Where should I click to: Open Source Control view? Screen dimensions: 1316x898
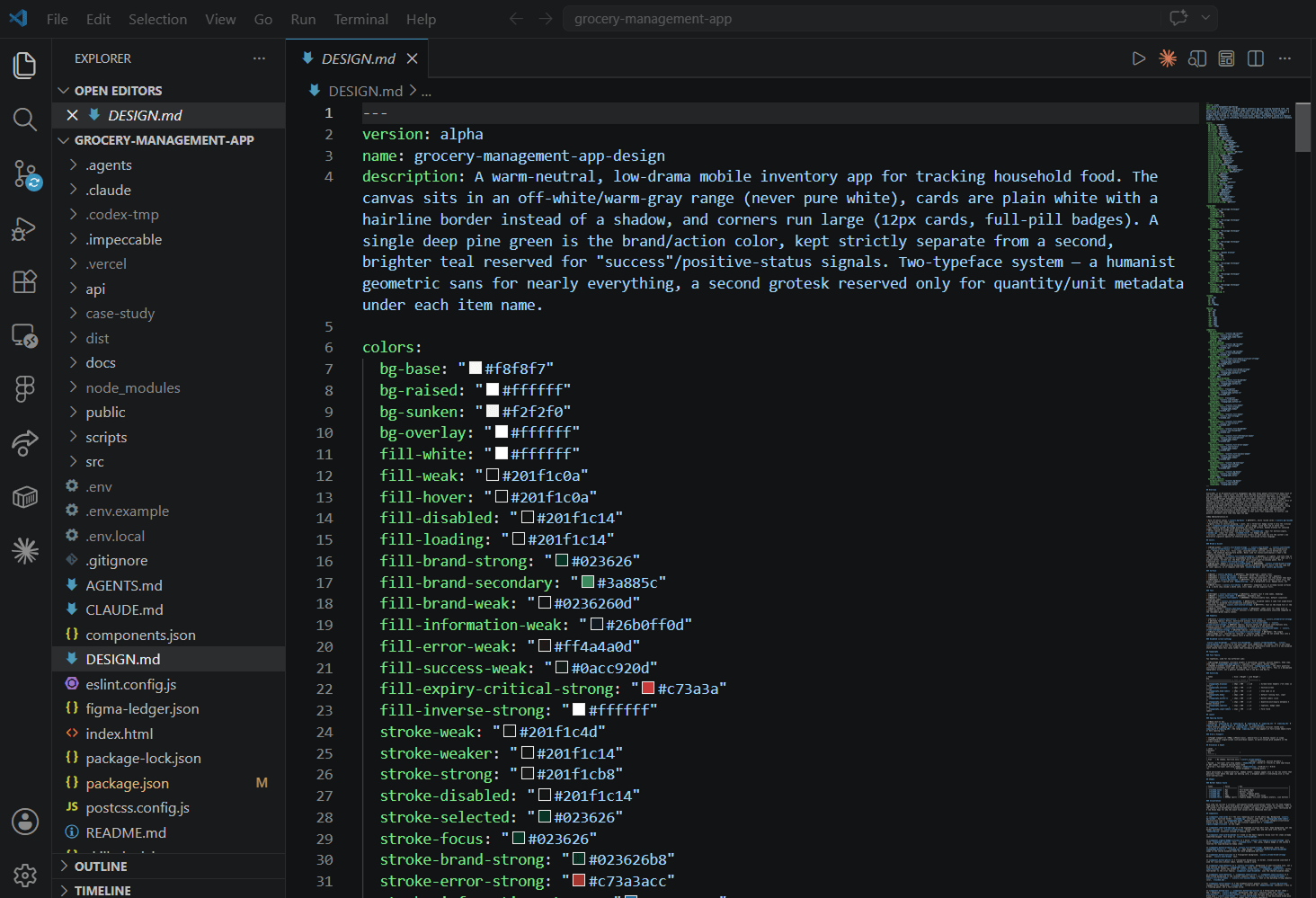pyautogui.click(x=25, y=173)
